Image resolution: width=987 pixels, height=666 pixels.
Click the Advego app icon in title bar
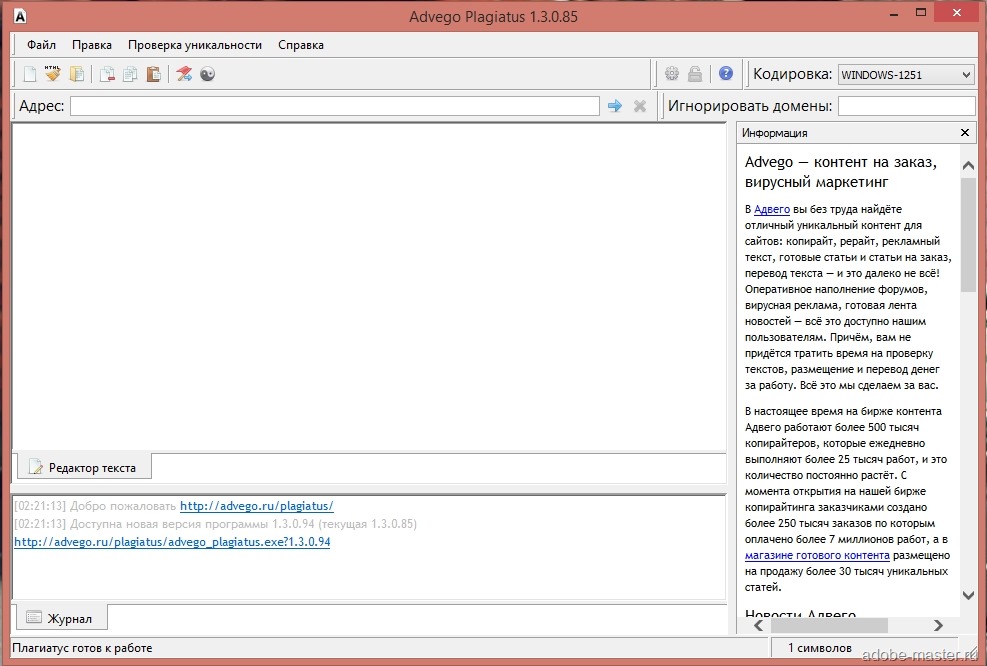20,16
